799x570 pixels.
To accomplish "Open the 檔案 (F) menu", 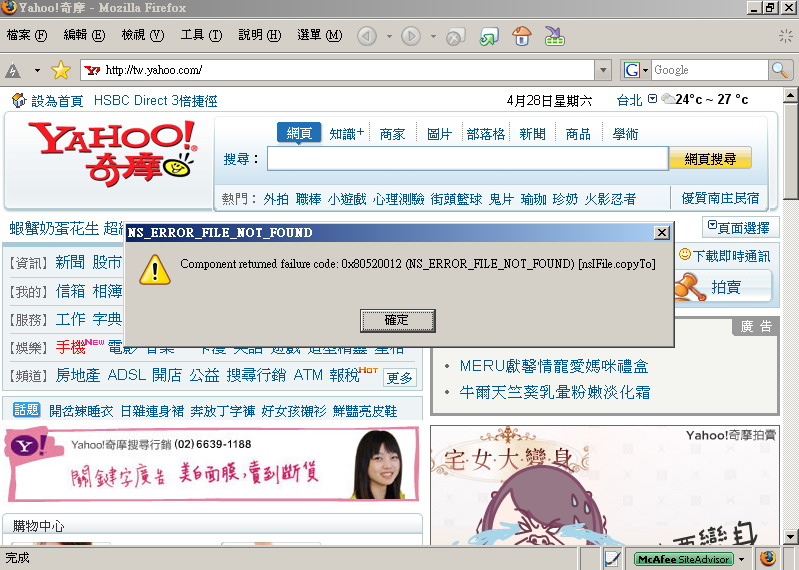I will [26, 35].
